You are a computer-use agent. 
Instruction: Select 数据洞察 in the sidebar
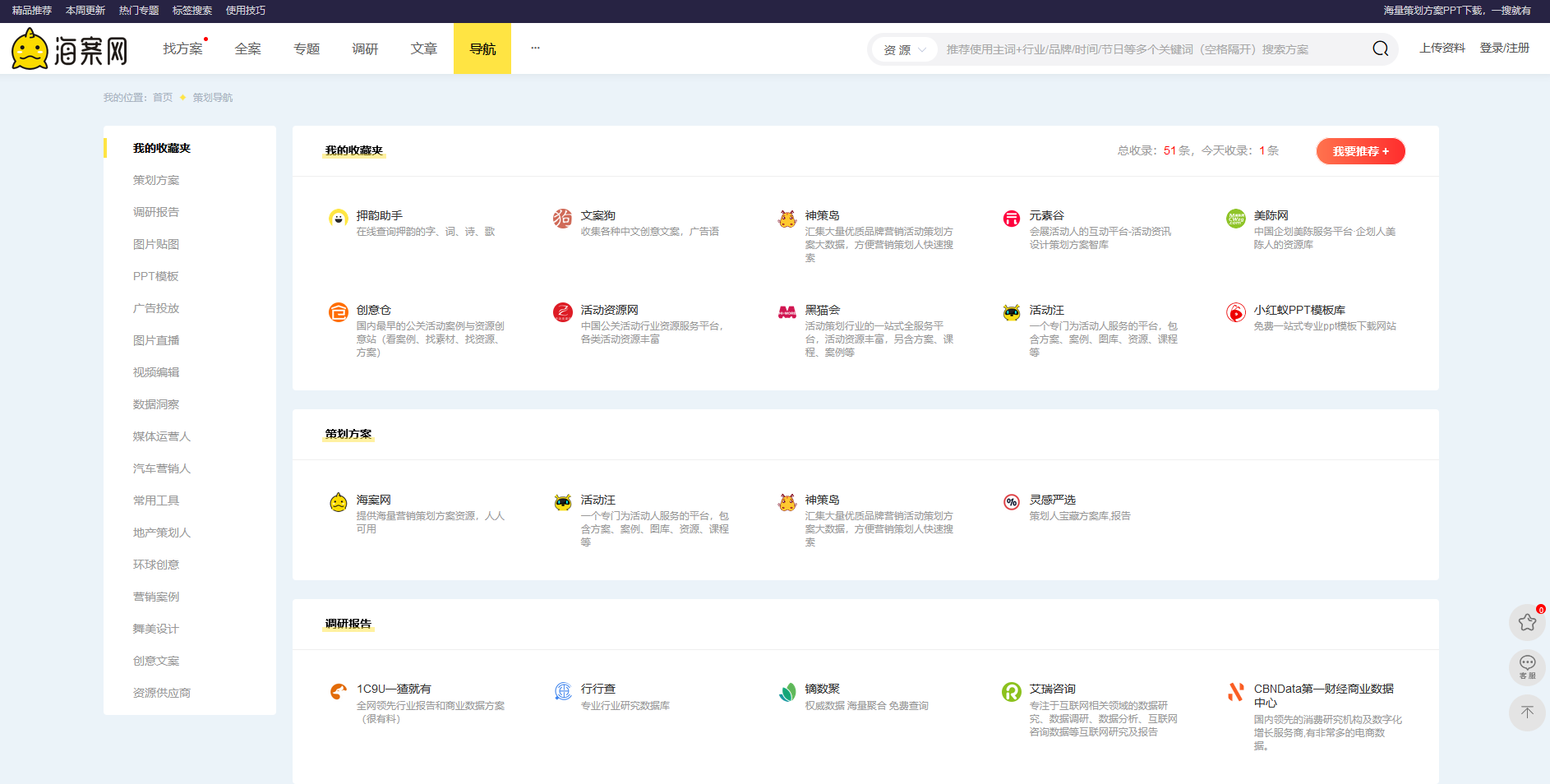click(x=156, y=404)
